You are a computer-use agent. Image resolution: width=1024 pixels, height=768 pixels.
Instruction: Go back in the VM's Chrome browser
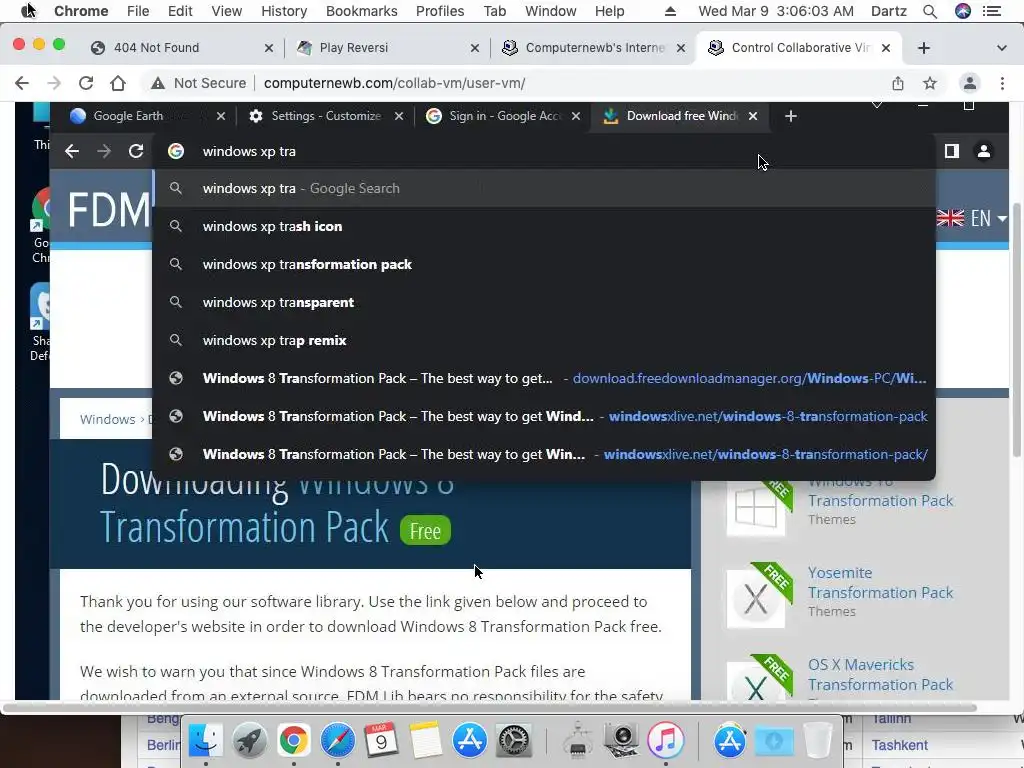[x=72, y=152]
